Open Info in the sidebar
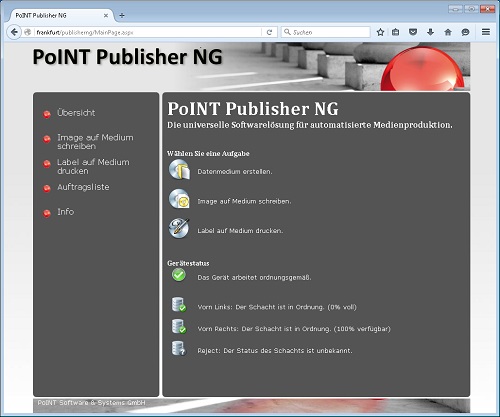 click(x=66, y=212)
